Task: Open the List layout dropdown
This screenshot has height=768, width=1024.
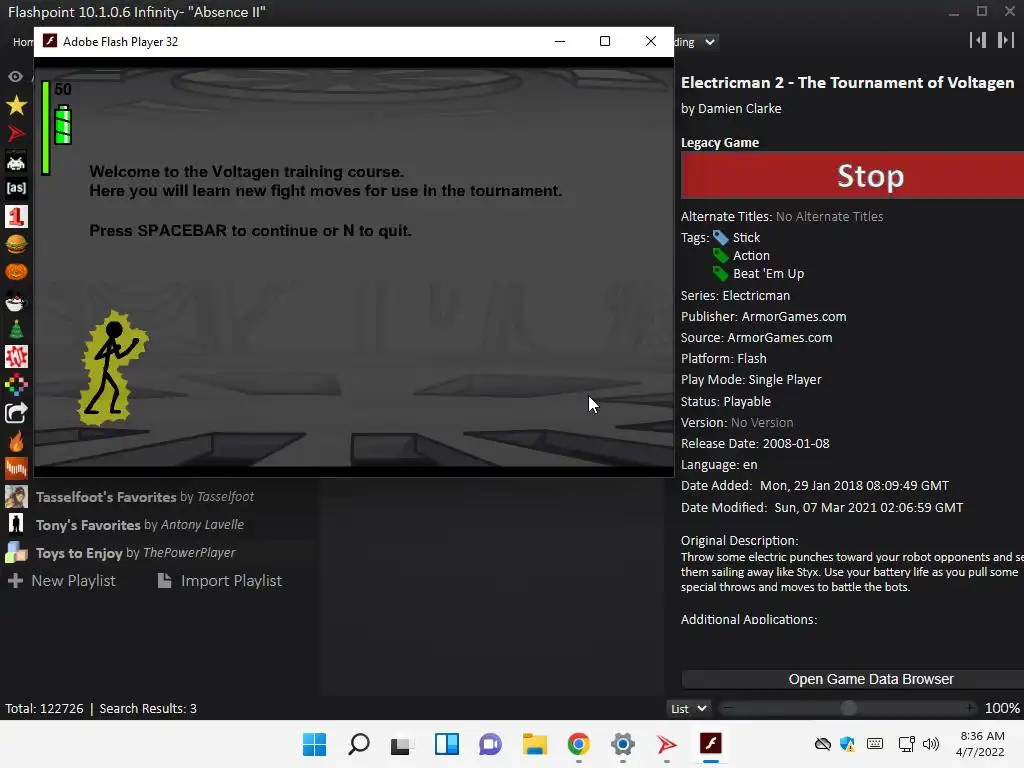Action: point(688,709)
